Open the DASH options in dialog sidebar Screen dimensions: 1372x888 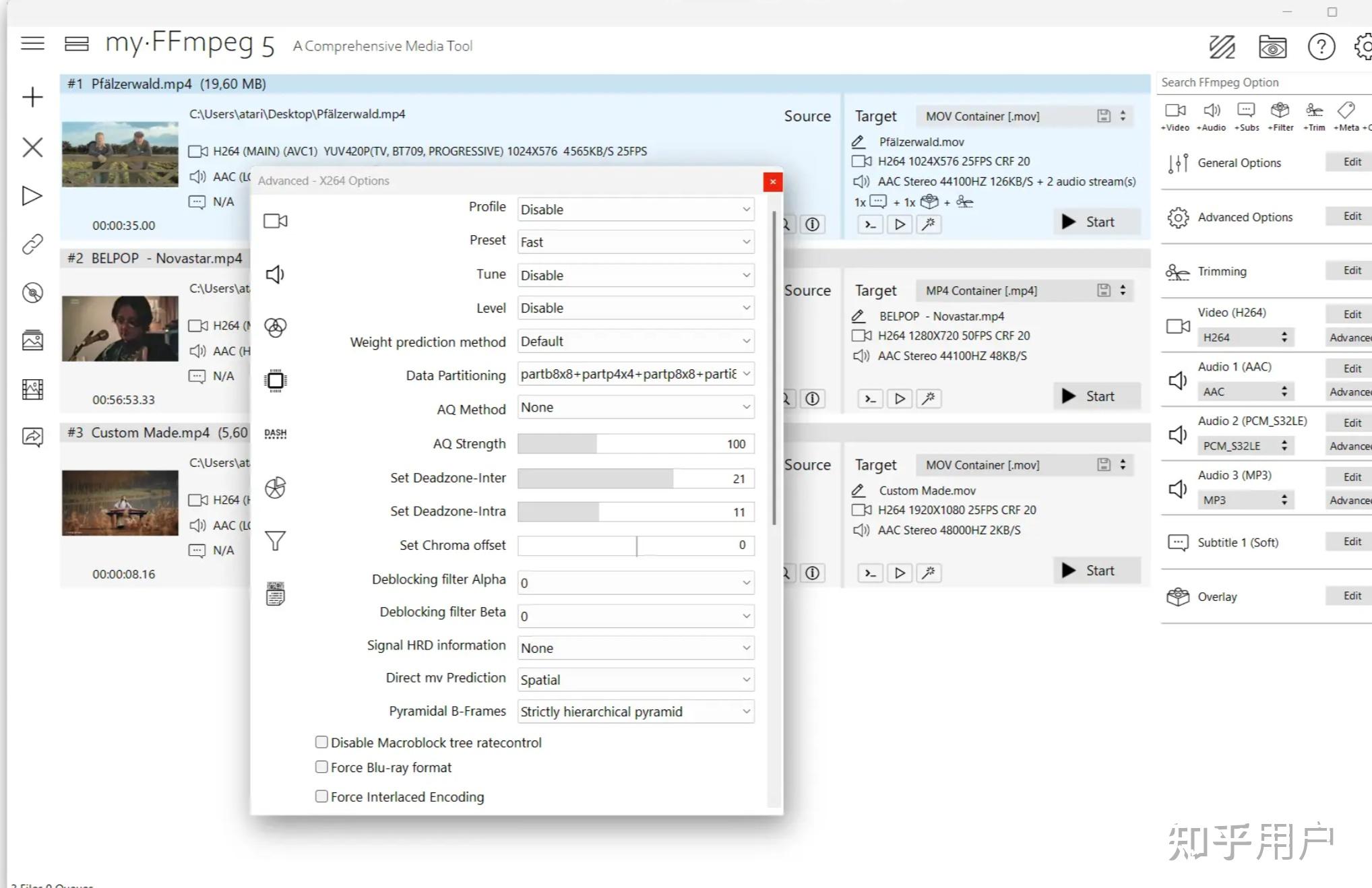275,434
